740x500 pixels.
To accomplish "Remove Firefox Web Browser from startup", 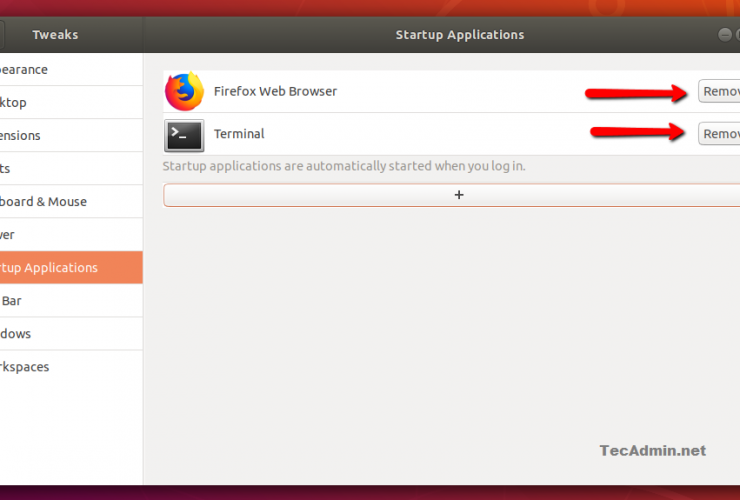I will (x=719, y=91).
